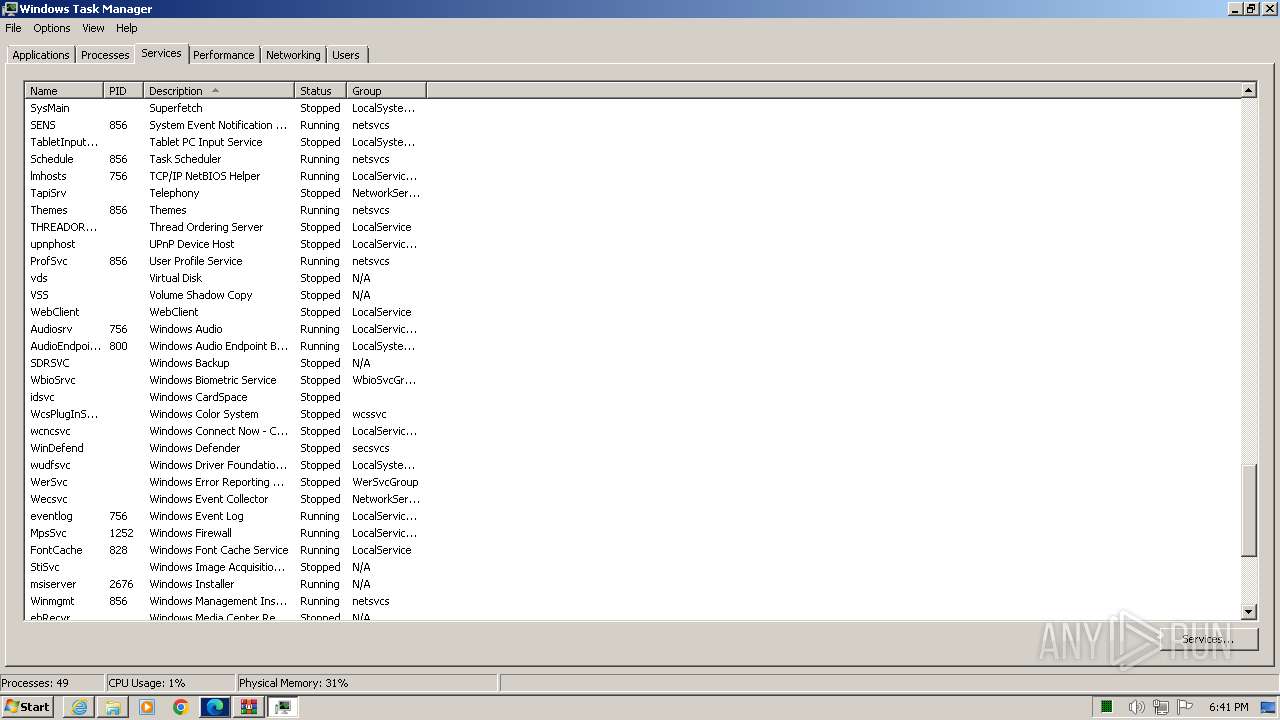The width and height of the screenshot is (1280, 720).
Task: Sort services by Name column header
Action: pyautogui.click(x=64, y=91)
